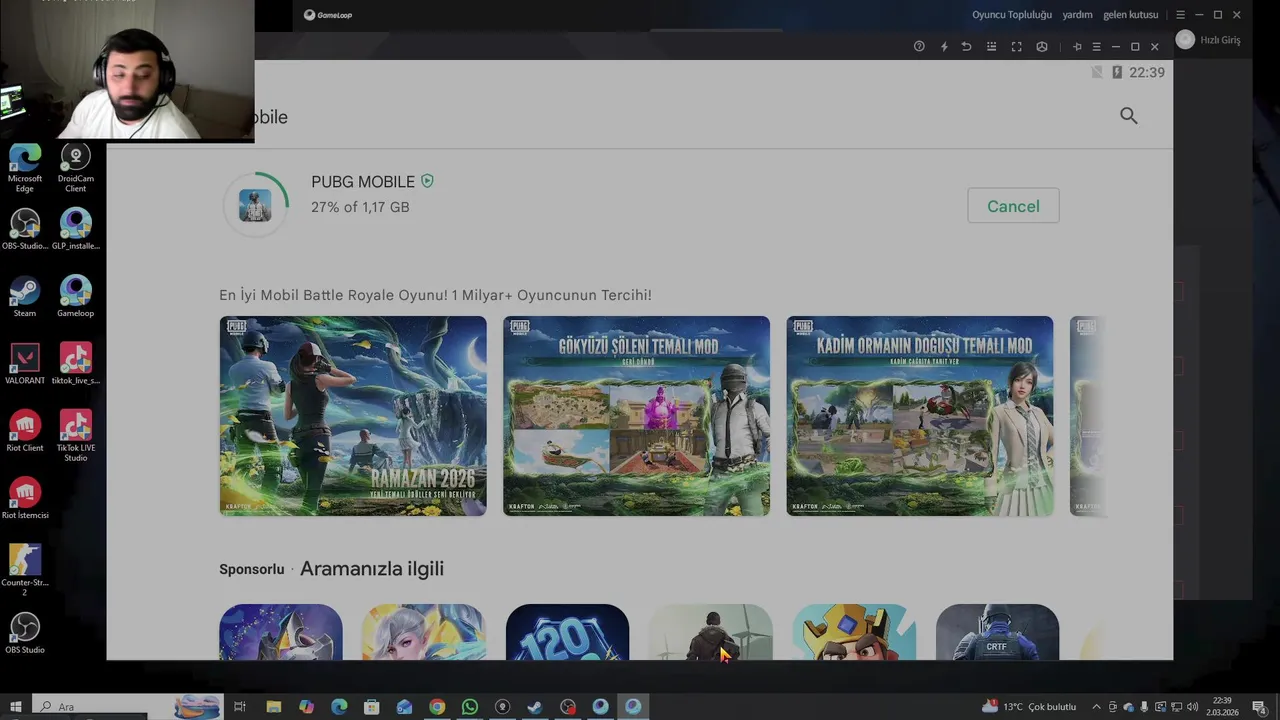The height and width of the screenshot is (720, 1280).
Task: Open Google Chrome from taskbar
Action: (x=437, y=707)
